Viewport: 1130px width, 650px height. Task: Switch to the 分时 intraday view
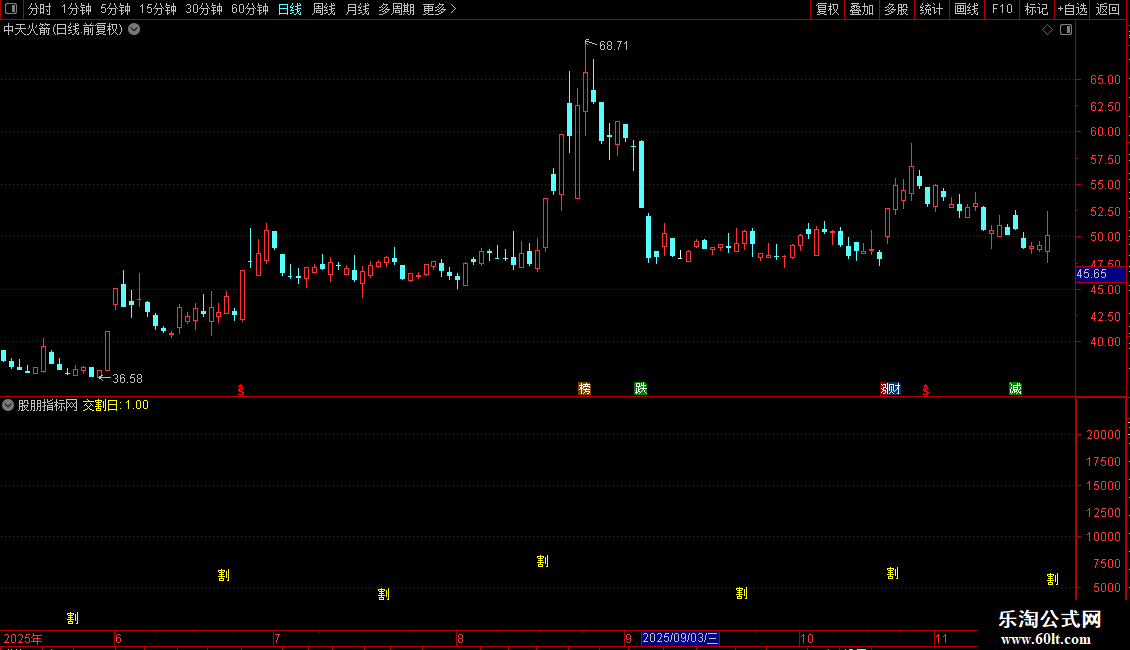tap(40, 9)
